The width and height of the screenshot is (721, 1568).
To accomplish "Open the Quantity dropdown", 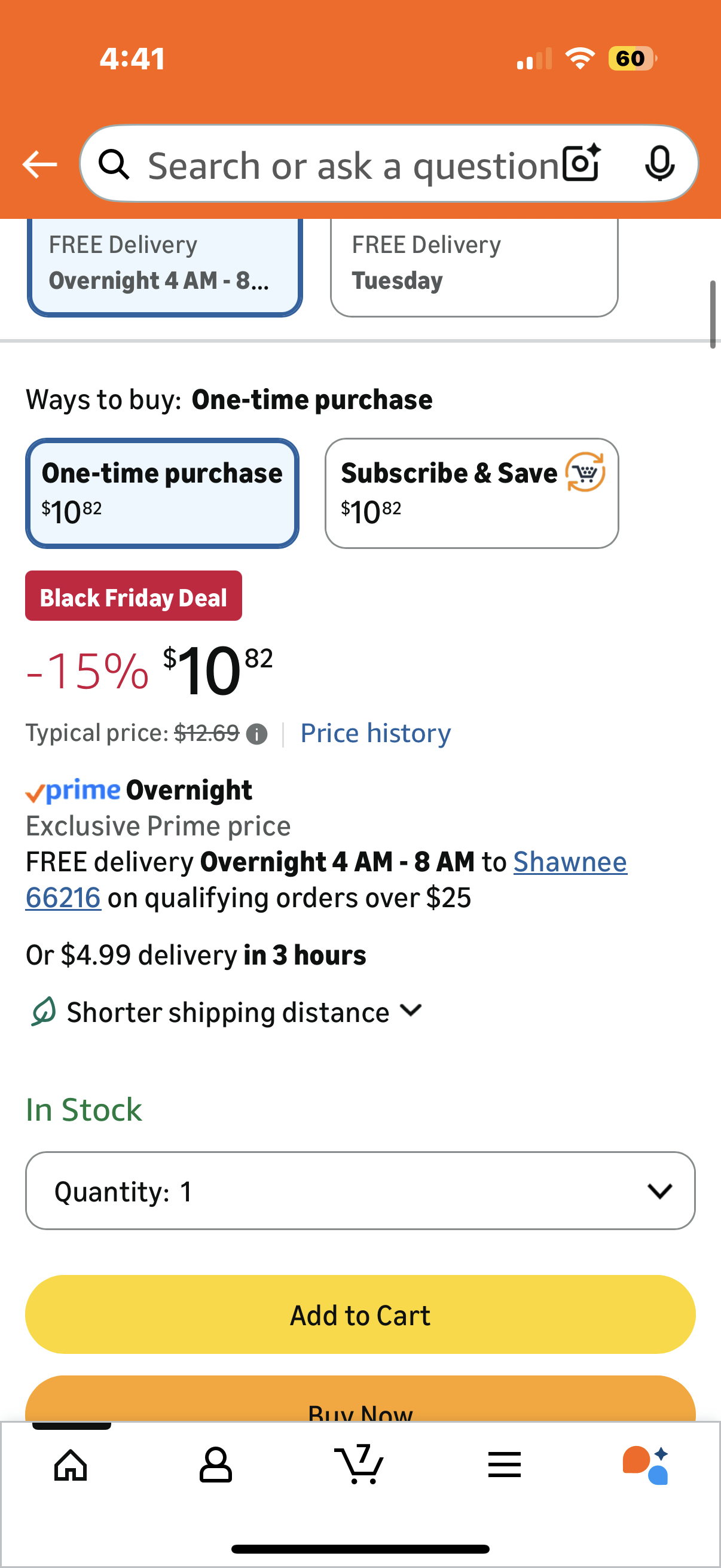I will (360, 1191).
